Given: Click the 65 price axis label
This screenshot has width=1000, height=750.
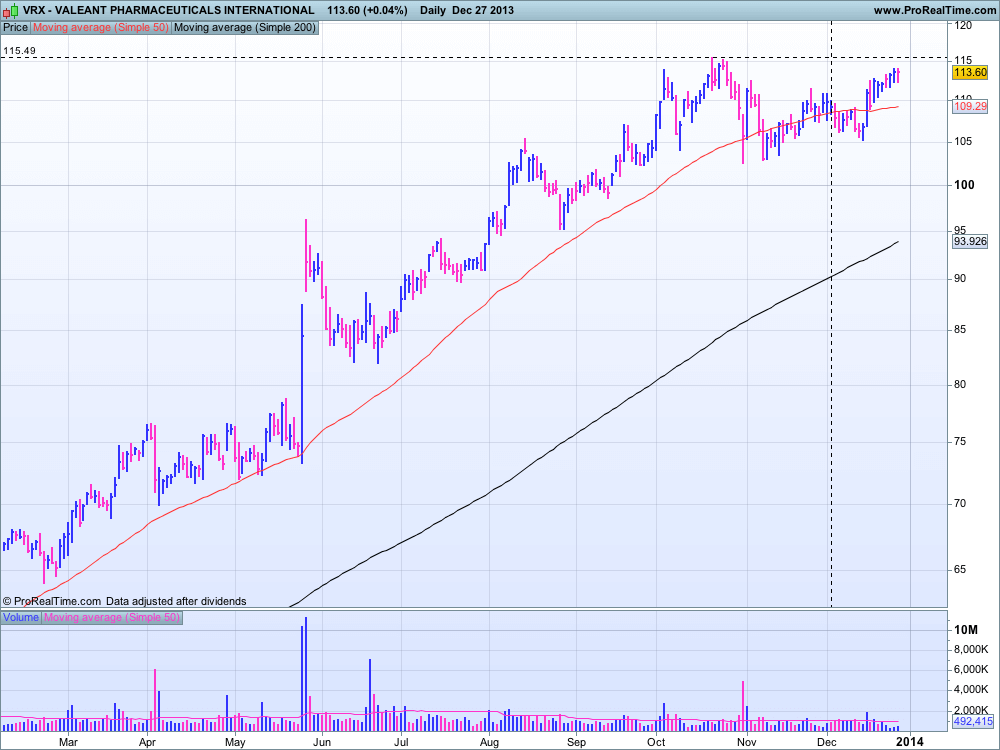Looking at the screenshot, I should pyautogui.click(x=959, y=569).
